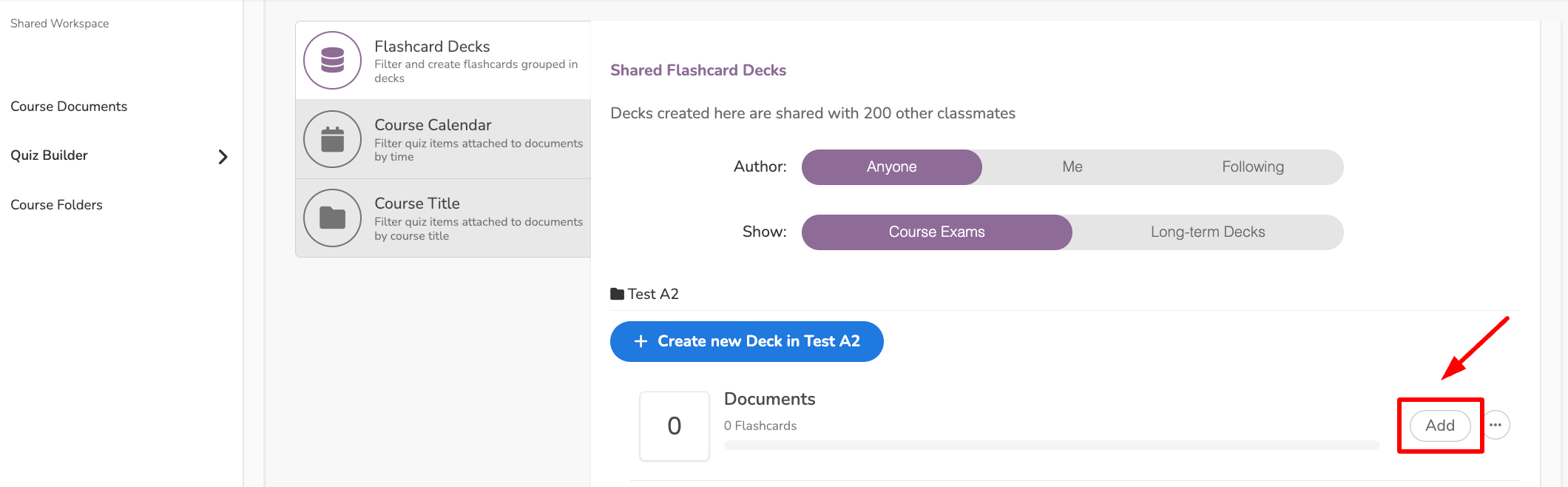
Task: Click the Add button for Documents deck
Action: click(1439, 426)
